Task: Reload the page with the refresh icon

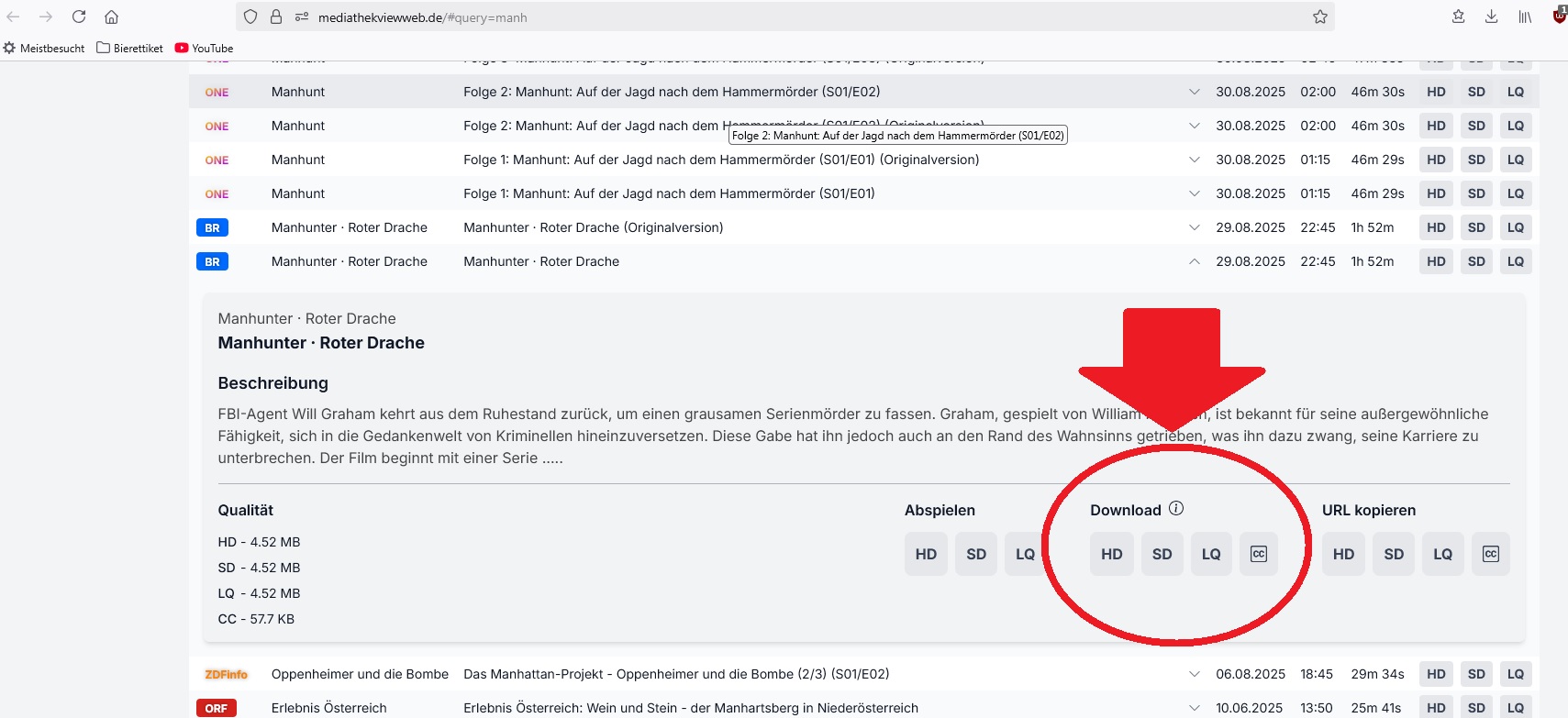Action: (x=79, y=17)
